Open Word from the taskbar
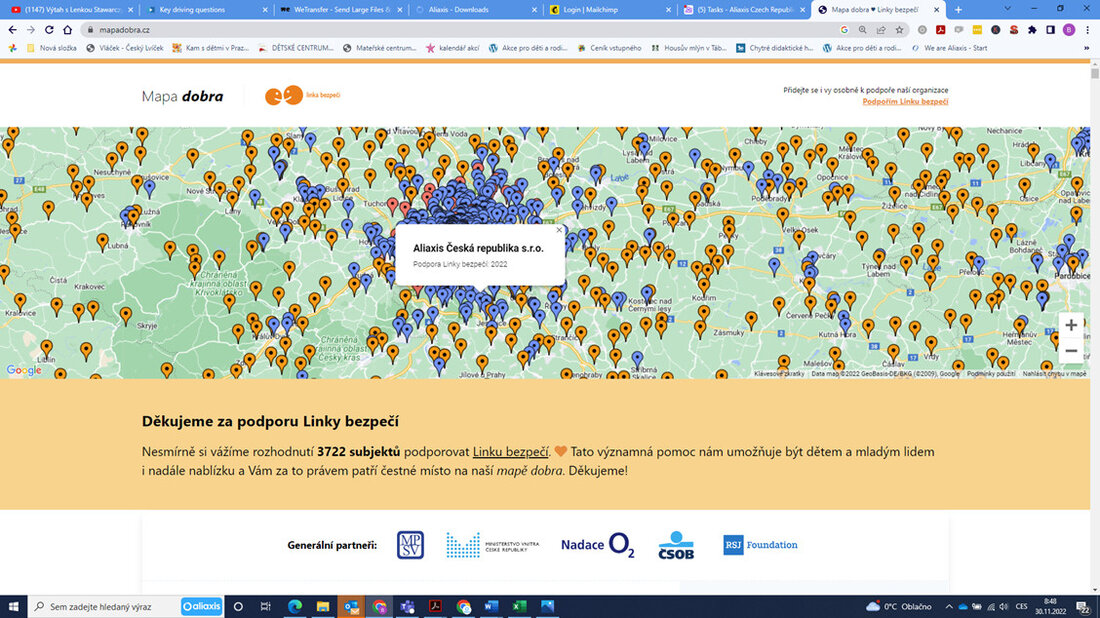Viewport: 1100px width, 618px height. 491,606
